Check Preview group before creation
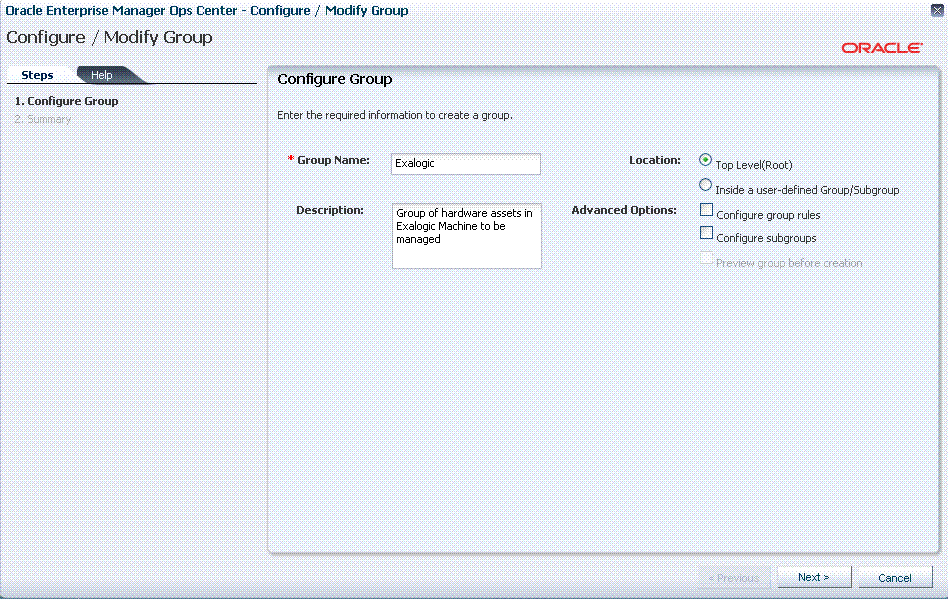Image resolution: width=948 pixels, height=599 pixels. (706, 258)
